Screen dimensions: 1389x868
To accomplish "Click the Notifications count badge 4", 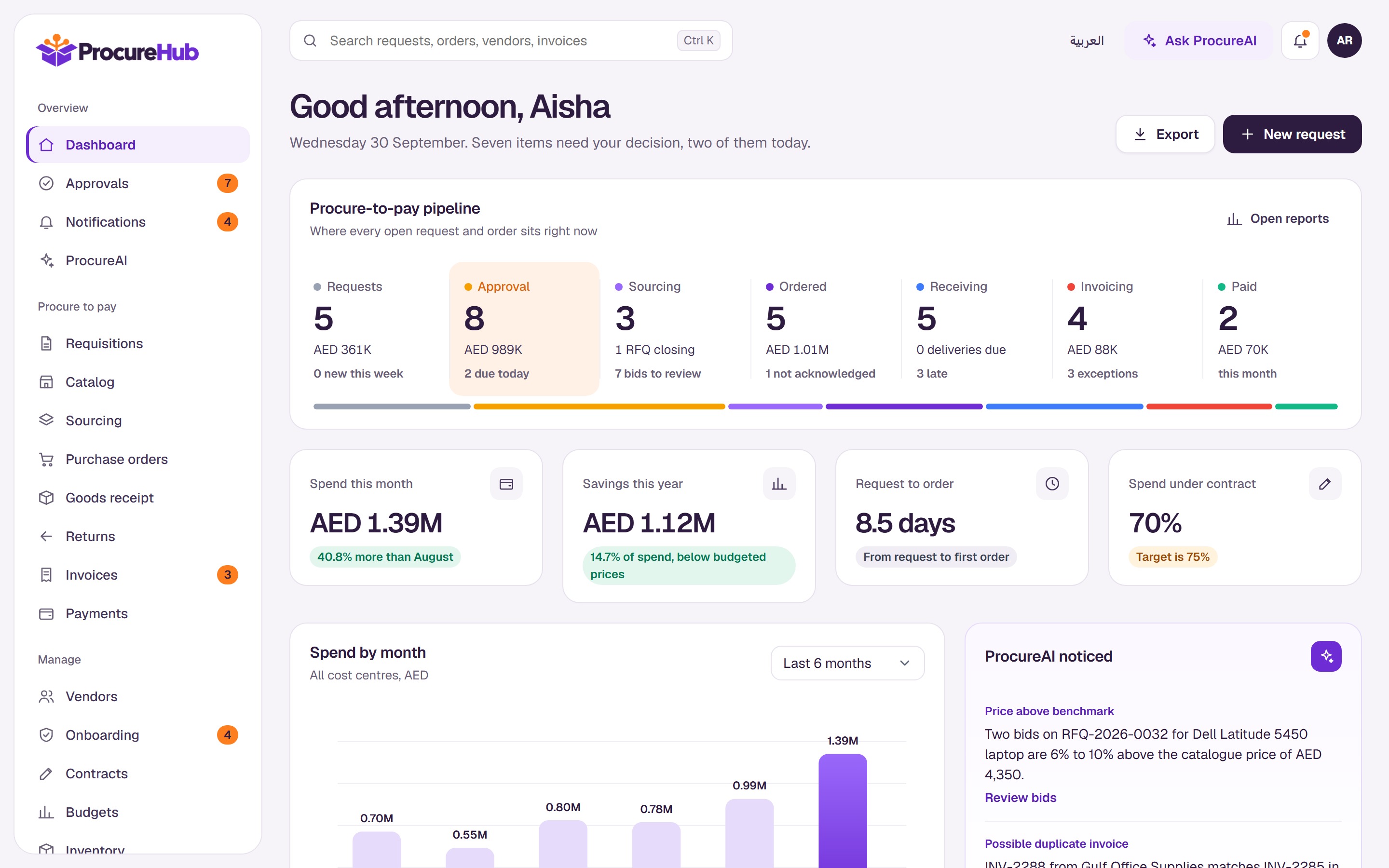I will [227, 222].
